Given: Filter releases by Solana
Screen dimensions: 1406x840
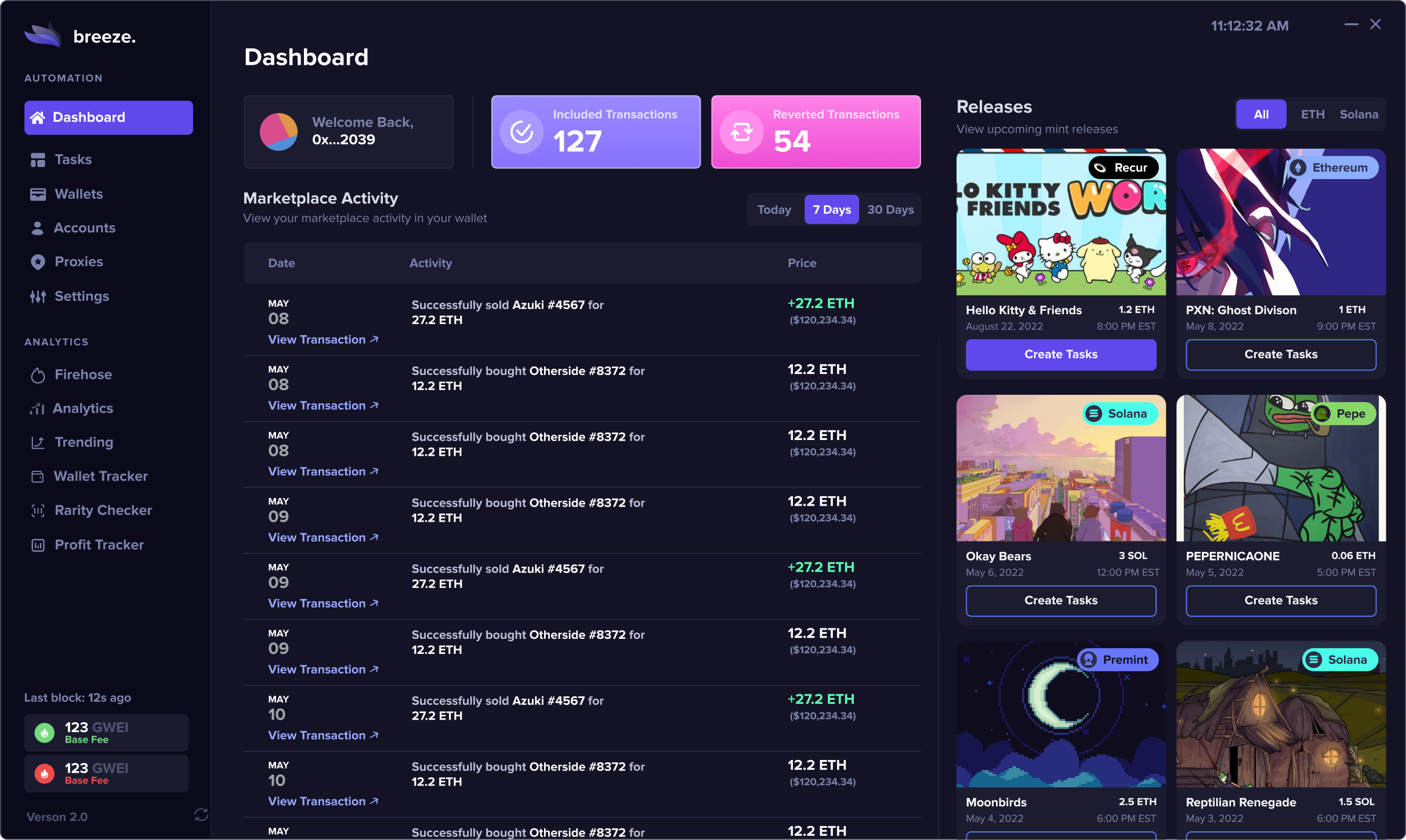Looking at the screenshot, I should coord(1358,114).
